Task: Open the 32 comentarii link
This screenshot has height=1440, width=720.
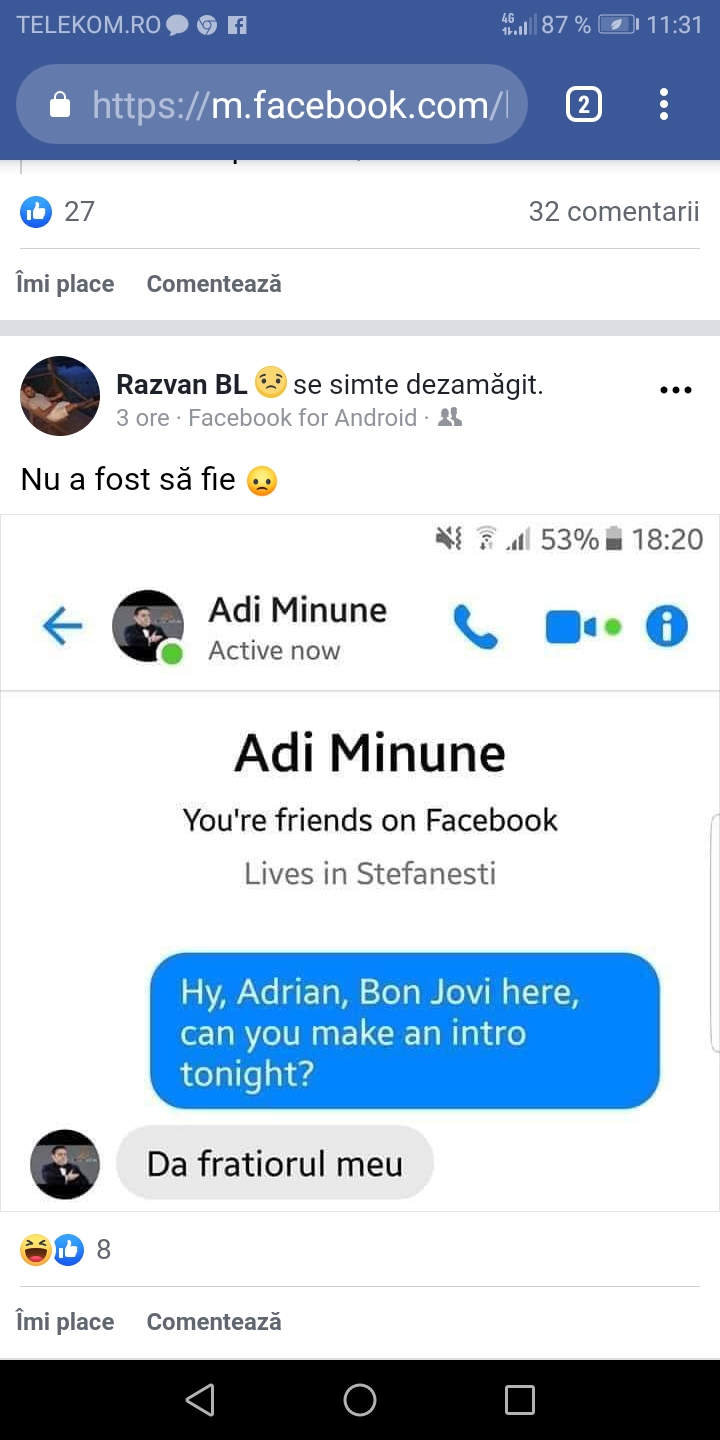Action: 614,211
